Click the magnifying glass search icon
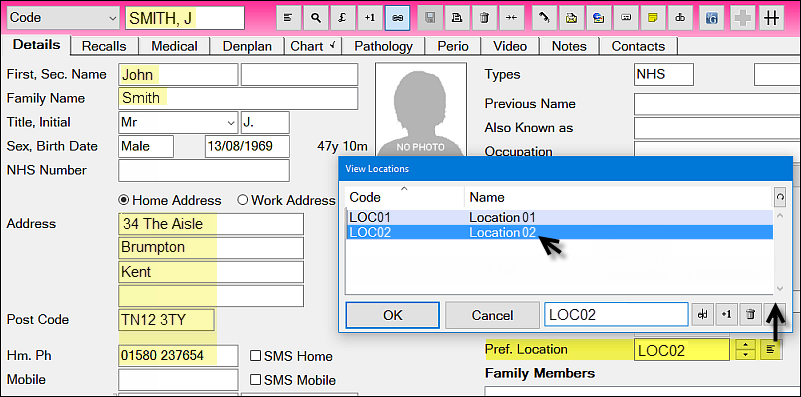The image size is (801, 397). click(316, 18)
